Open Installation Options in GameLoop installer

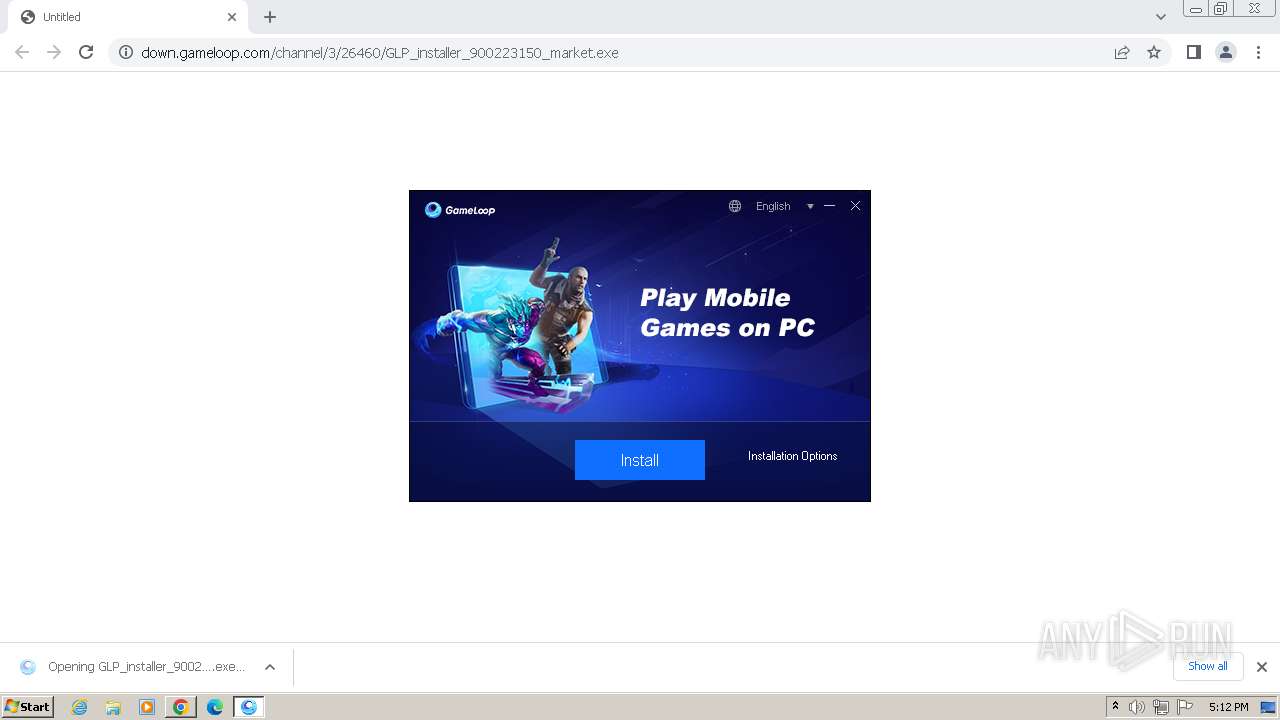coord(792,456)
